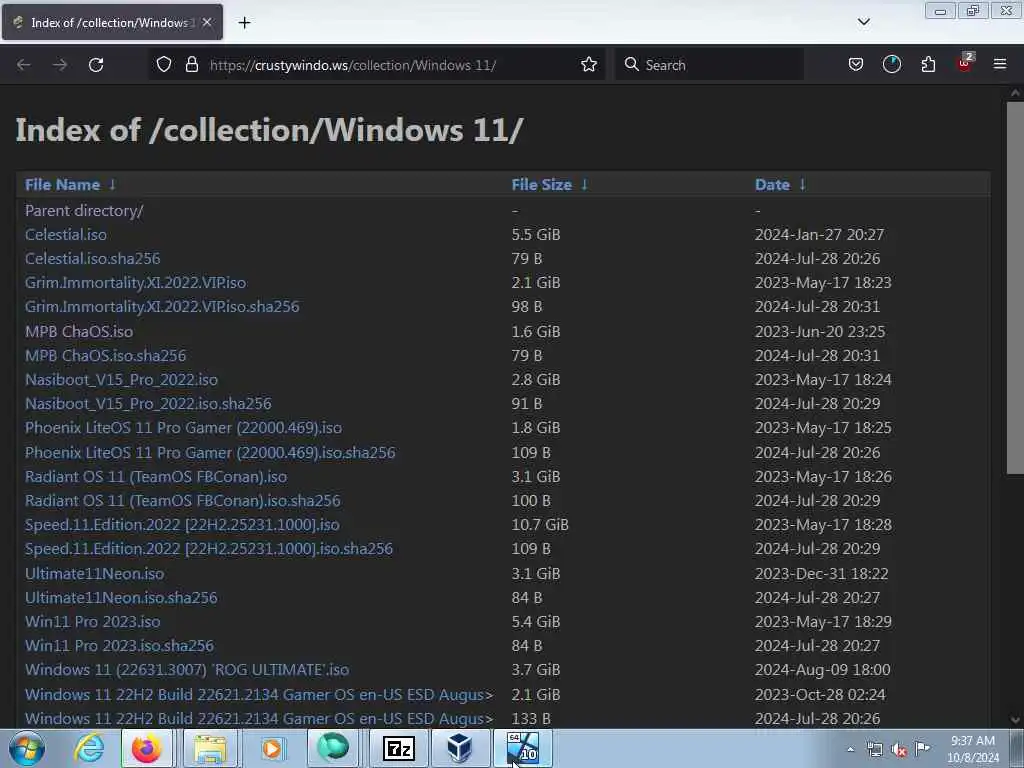Open Radiant OS 11 iso.sha256 link
1024x768 pixels.
(182, 501)
